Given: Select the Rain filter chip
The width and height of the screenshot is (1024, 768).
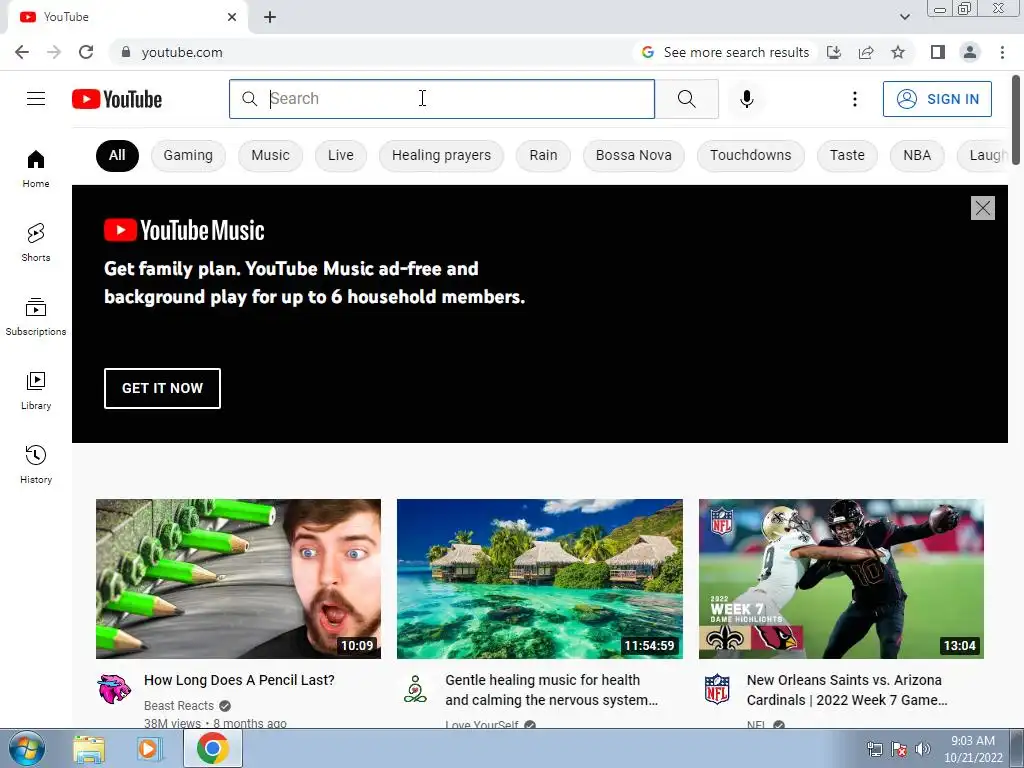Looking at the screenshot, I should point(543,155).
